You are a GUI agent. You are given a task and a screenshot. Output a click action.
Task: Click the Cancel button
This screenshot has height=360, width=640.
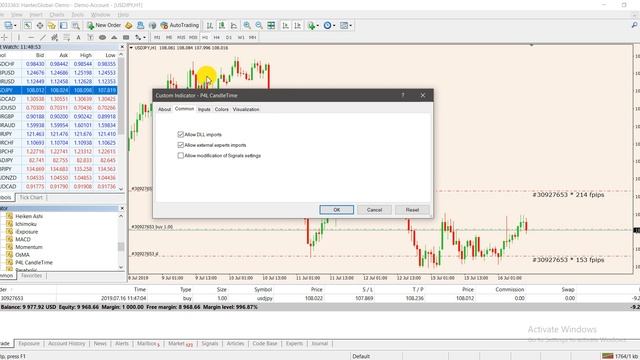pos(374,210)
